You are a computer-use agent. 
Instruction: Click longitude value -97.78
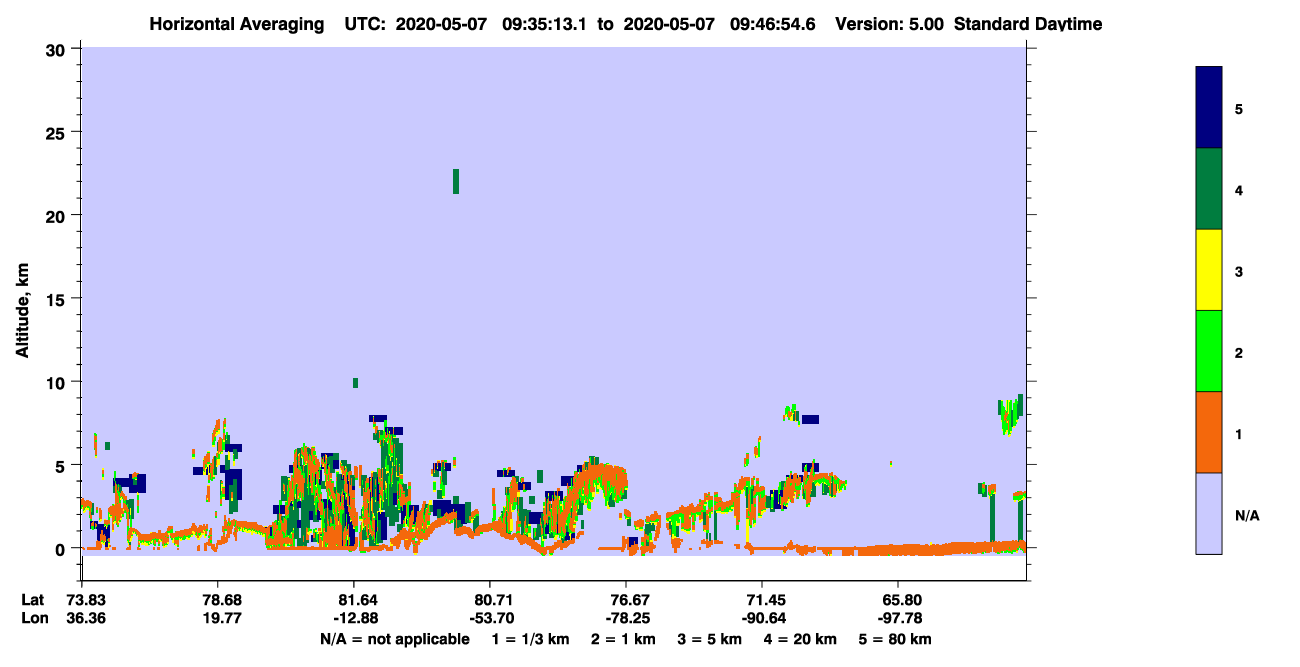coord(898,618)
